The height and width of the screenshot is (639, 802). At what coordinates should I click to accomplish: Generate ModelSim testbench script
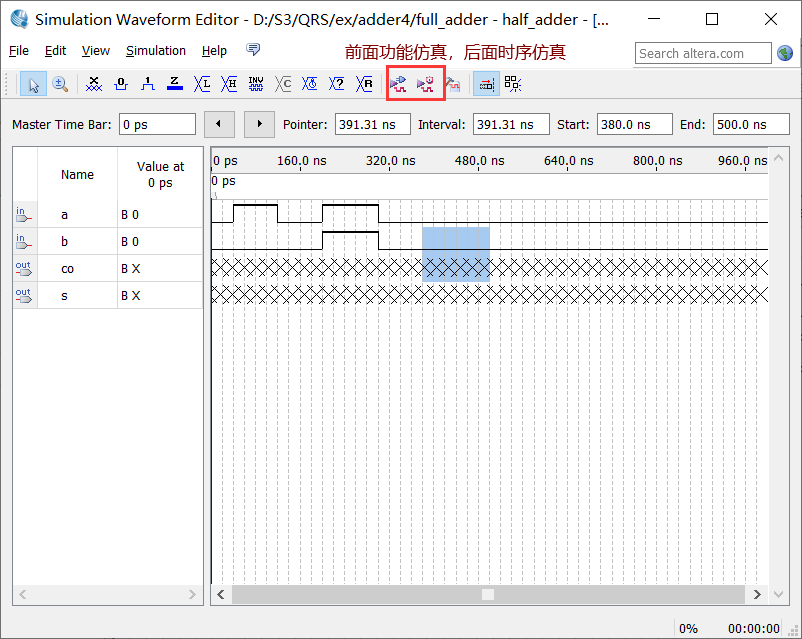[452, 84]
